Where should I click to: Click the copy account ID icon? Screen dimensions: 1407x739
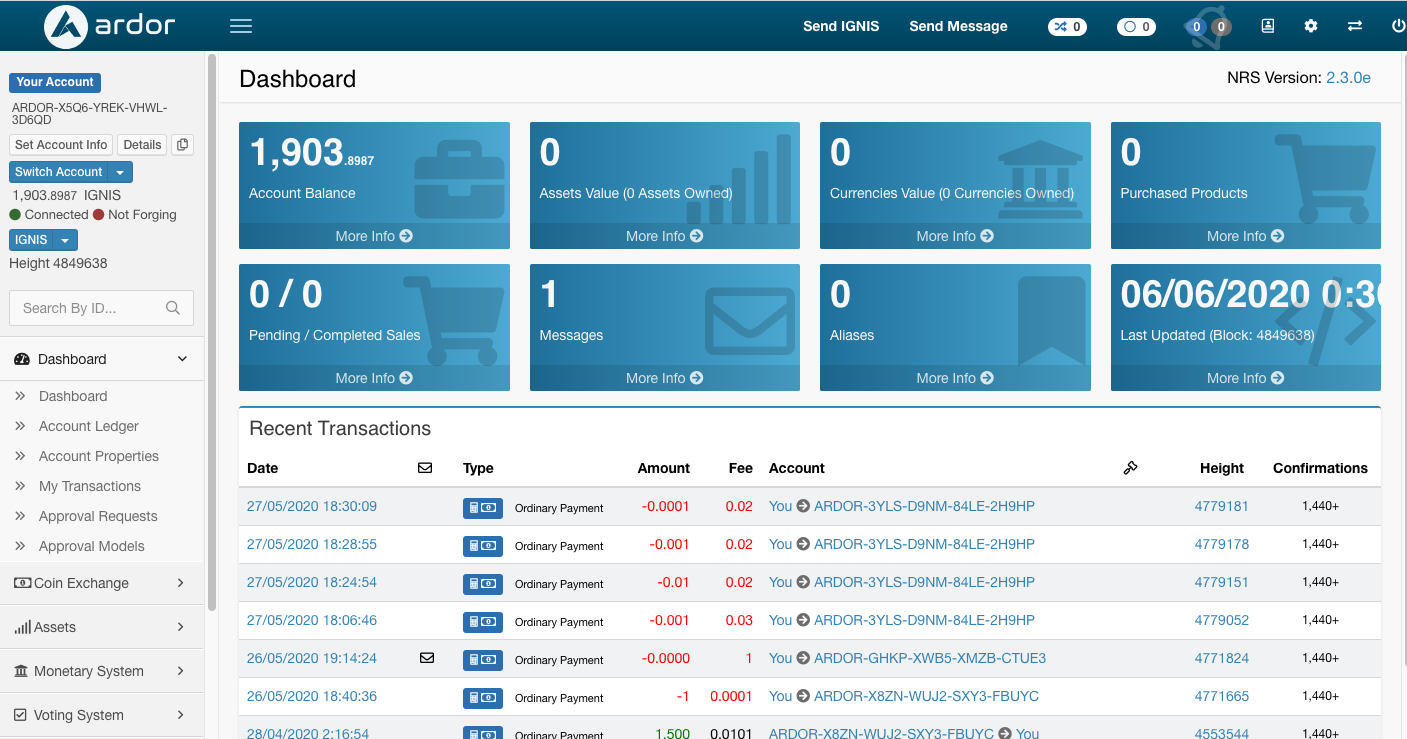click(x=182, y=145)
